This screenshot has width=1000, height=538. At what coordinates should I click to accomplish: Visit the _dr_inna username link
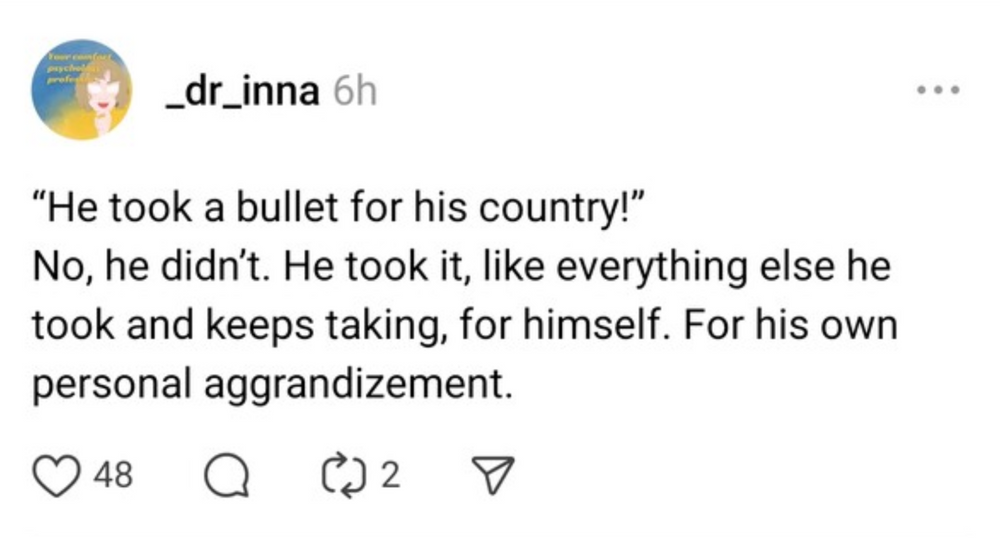tap(242, 93)
